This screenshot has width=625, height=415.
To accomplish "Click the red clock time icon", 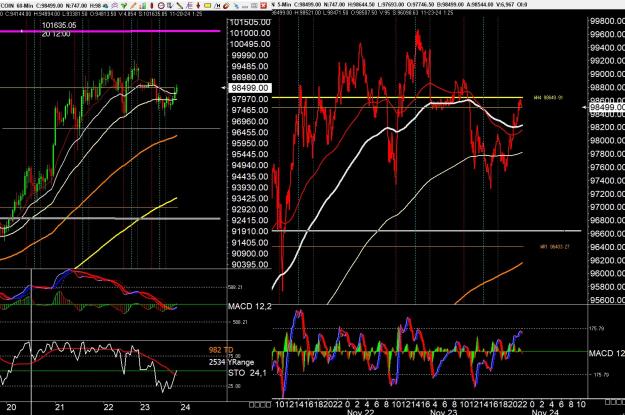I will click(x=161, y=6).
